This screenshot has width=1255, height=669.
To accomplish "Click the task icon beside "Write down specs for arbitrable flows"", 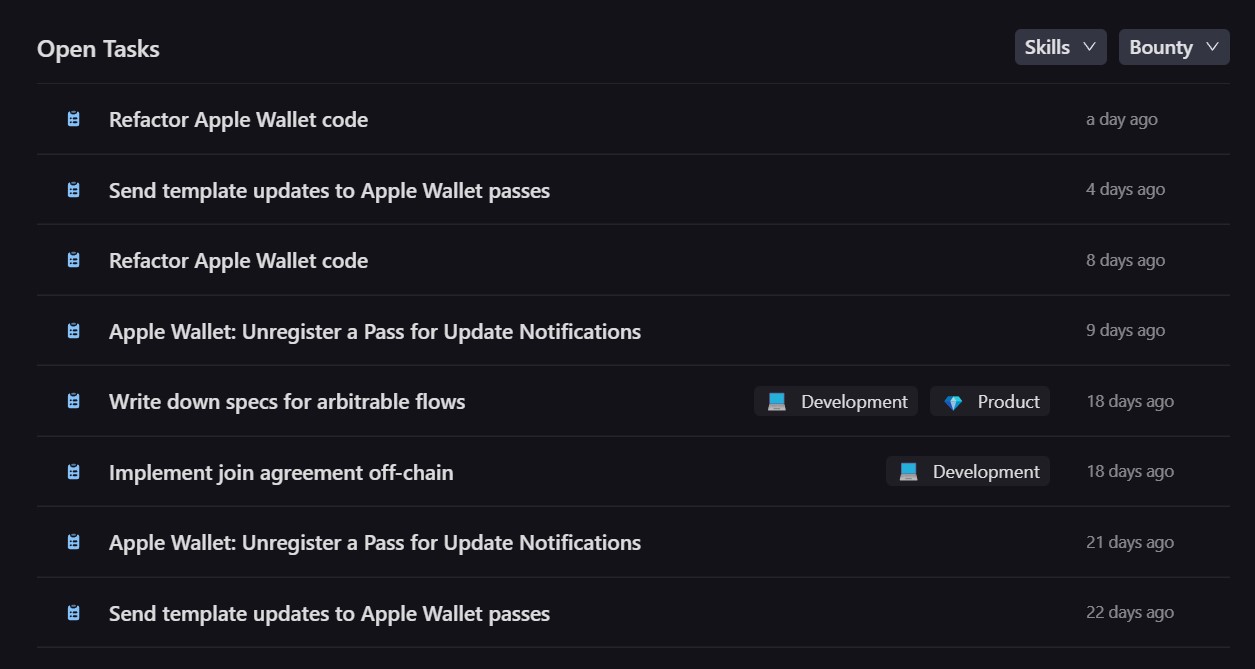I will coord(73,401).
